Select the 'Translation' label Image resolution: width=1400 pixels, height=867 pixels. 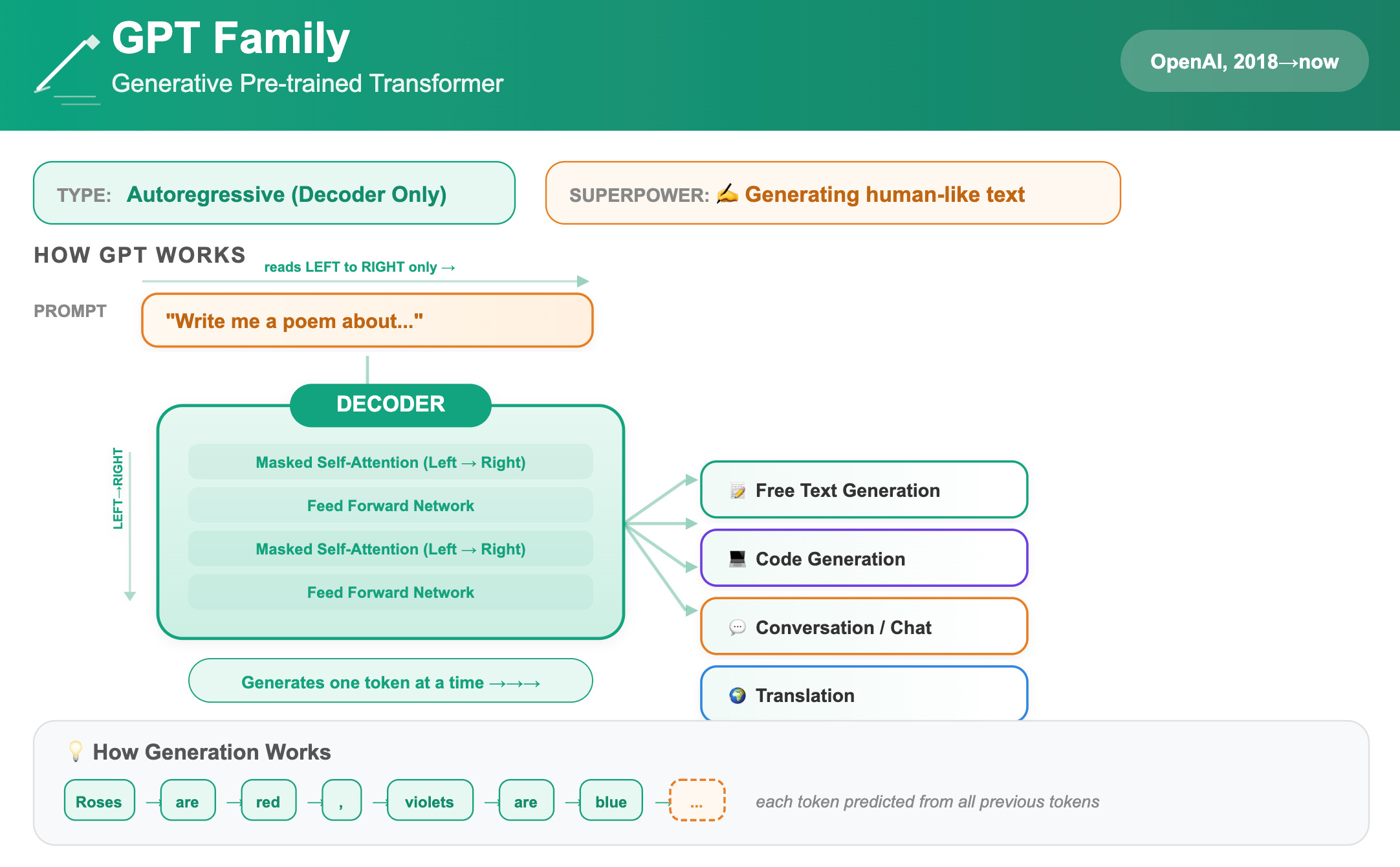tap(805, 696)
